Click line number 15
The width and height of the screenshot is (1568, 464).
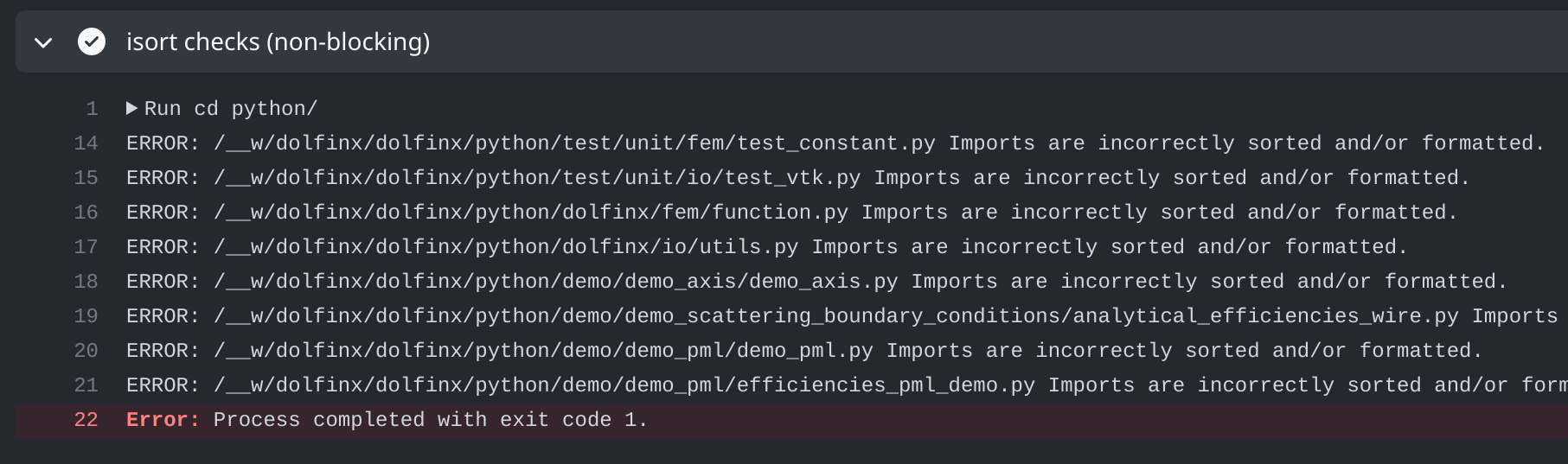(x=86, y=178)
